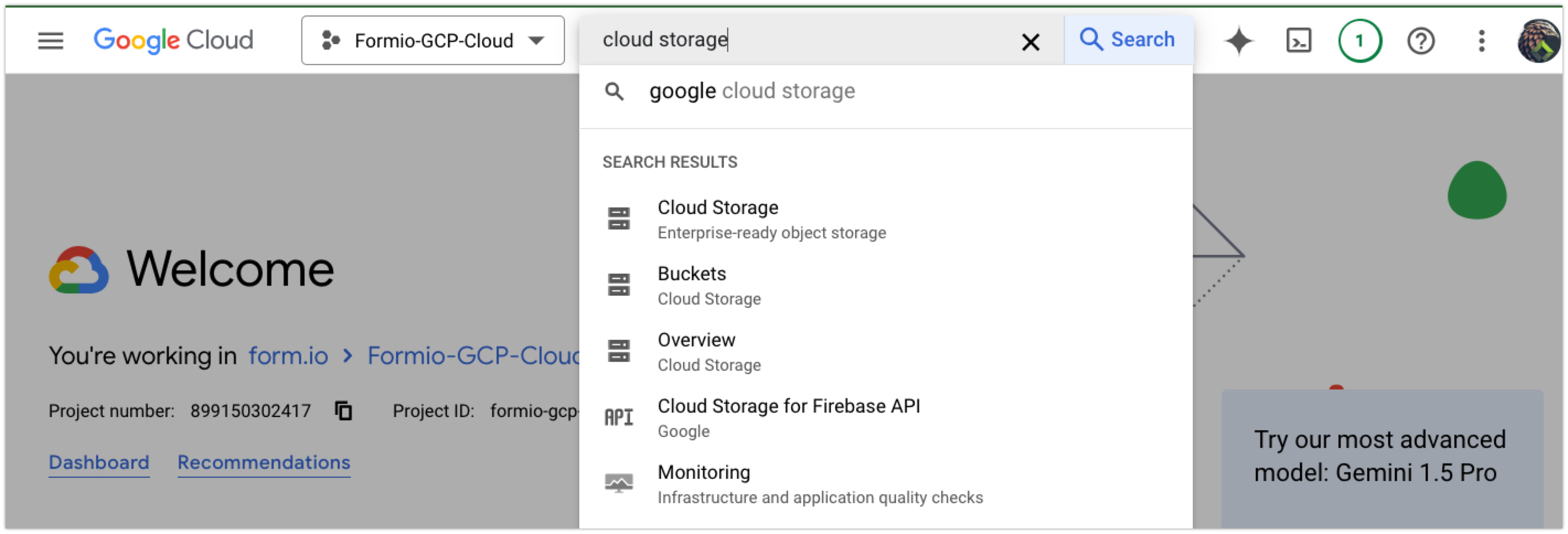
Task: Select the google cloud storage suggestion
Action: [x=886, y=92]
